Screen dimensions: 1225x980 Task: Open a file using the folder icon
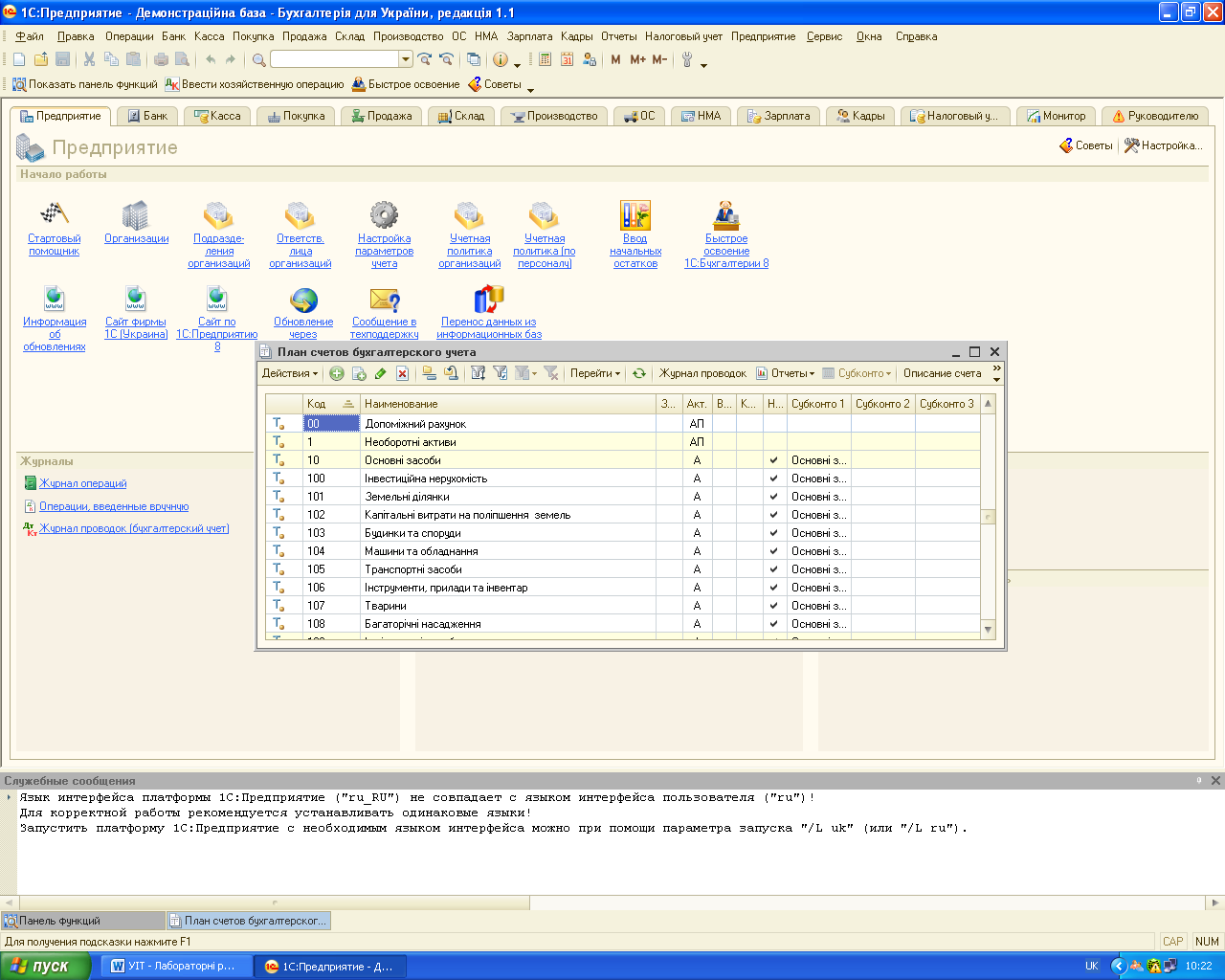tap(41, 59)
